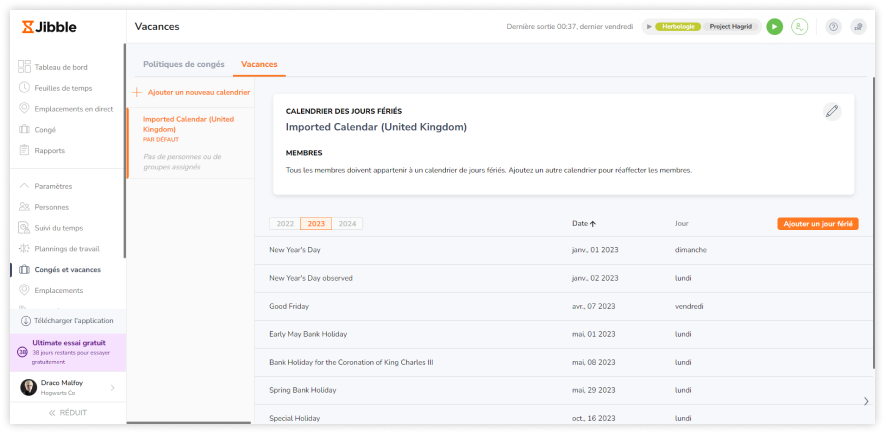Open Congé suitcase icon
Screen dimensions: 885x434
[24, 129]
